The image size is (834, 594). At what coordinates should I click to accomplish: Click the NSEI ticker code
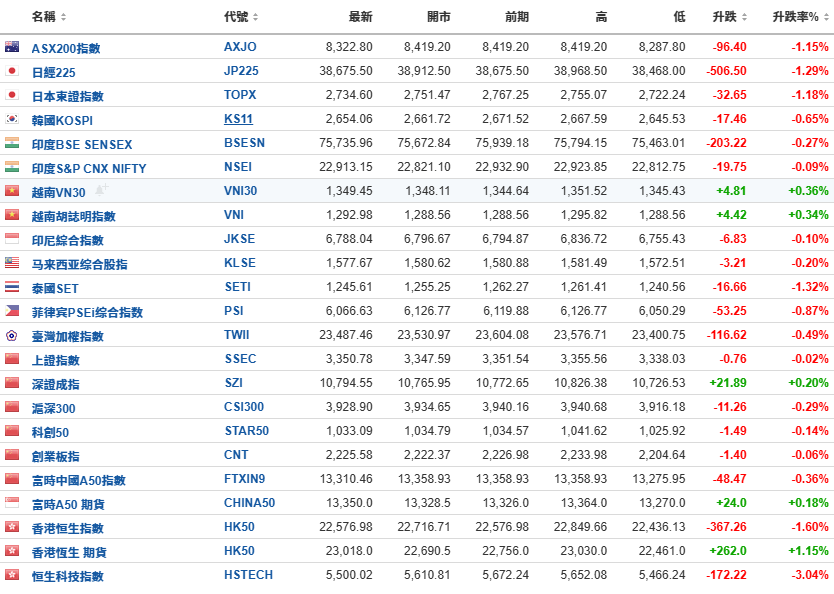[238, 166]
